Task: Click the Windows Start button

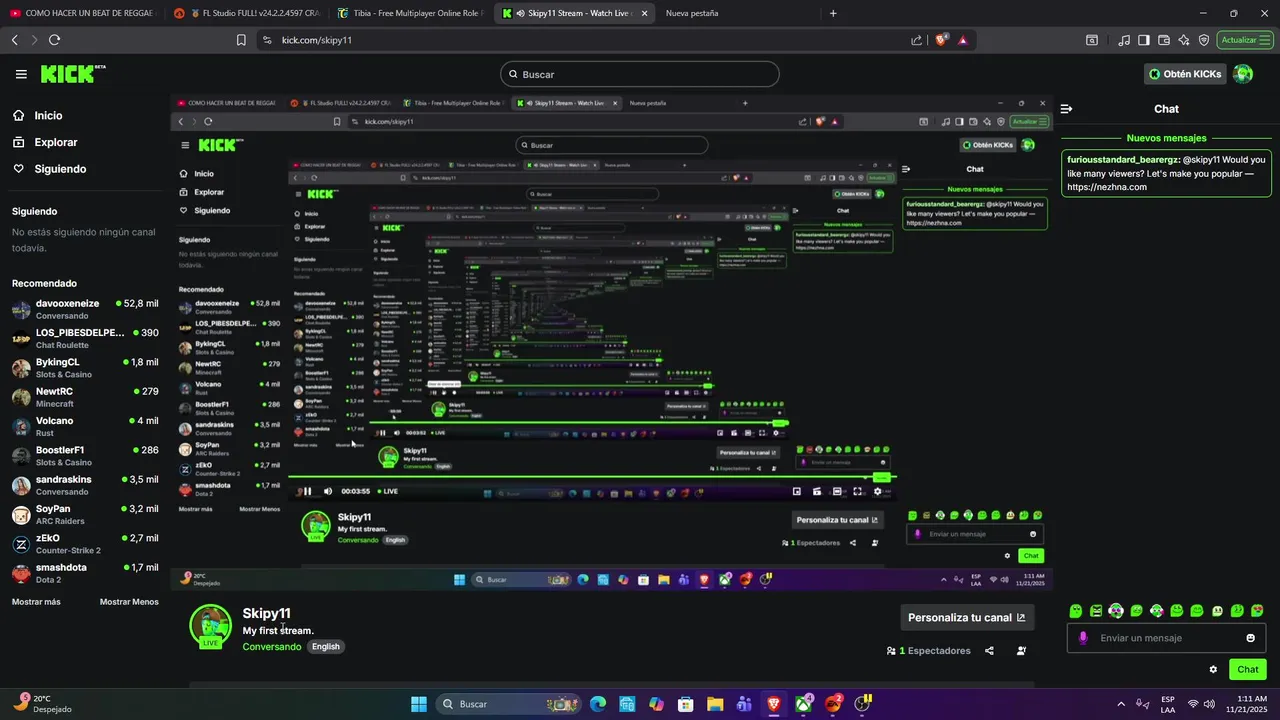Action: [x=419, y=704]
